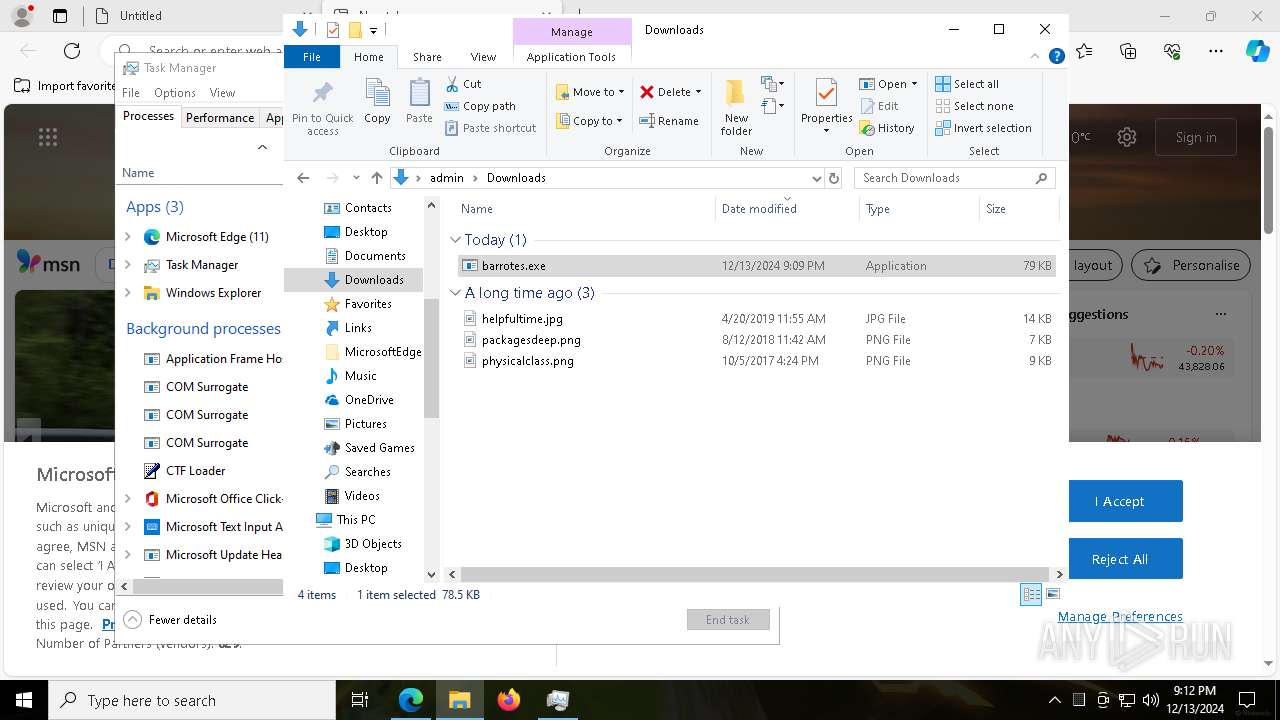Open Manage Preferences link

click(x=1120, y=617)
